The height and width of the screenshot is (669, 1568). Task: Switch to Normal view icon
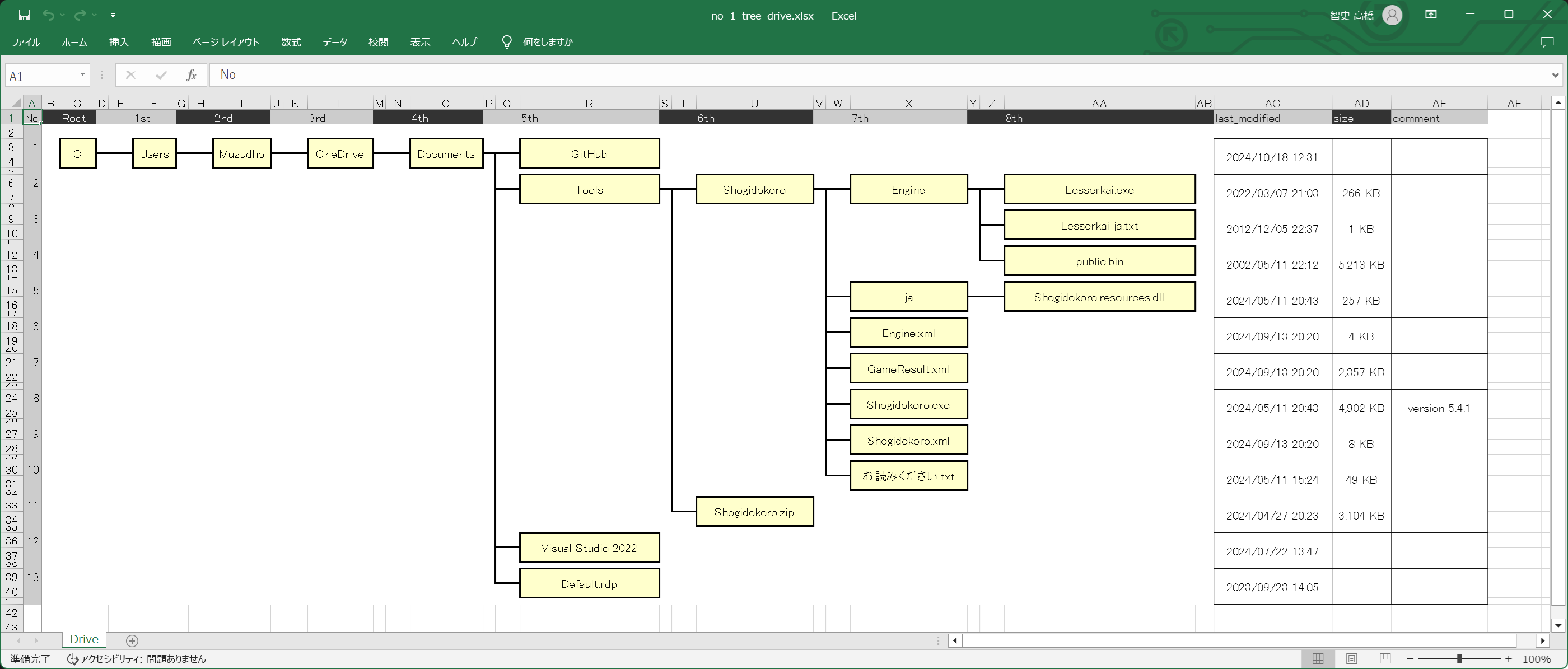point(1318,659)
